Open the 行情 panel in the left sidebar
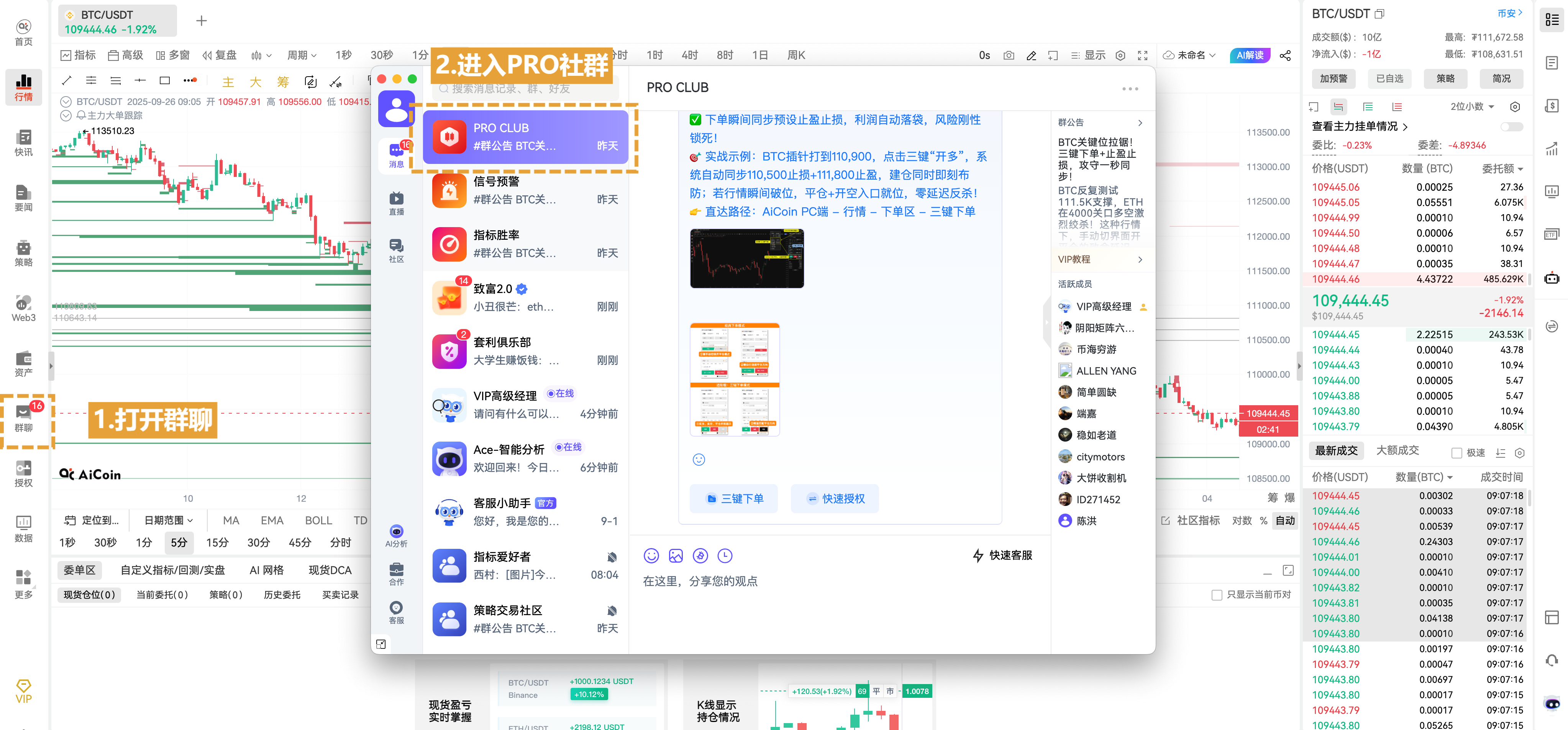 pos(23,87)
